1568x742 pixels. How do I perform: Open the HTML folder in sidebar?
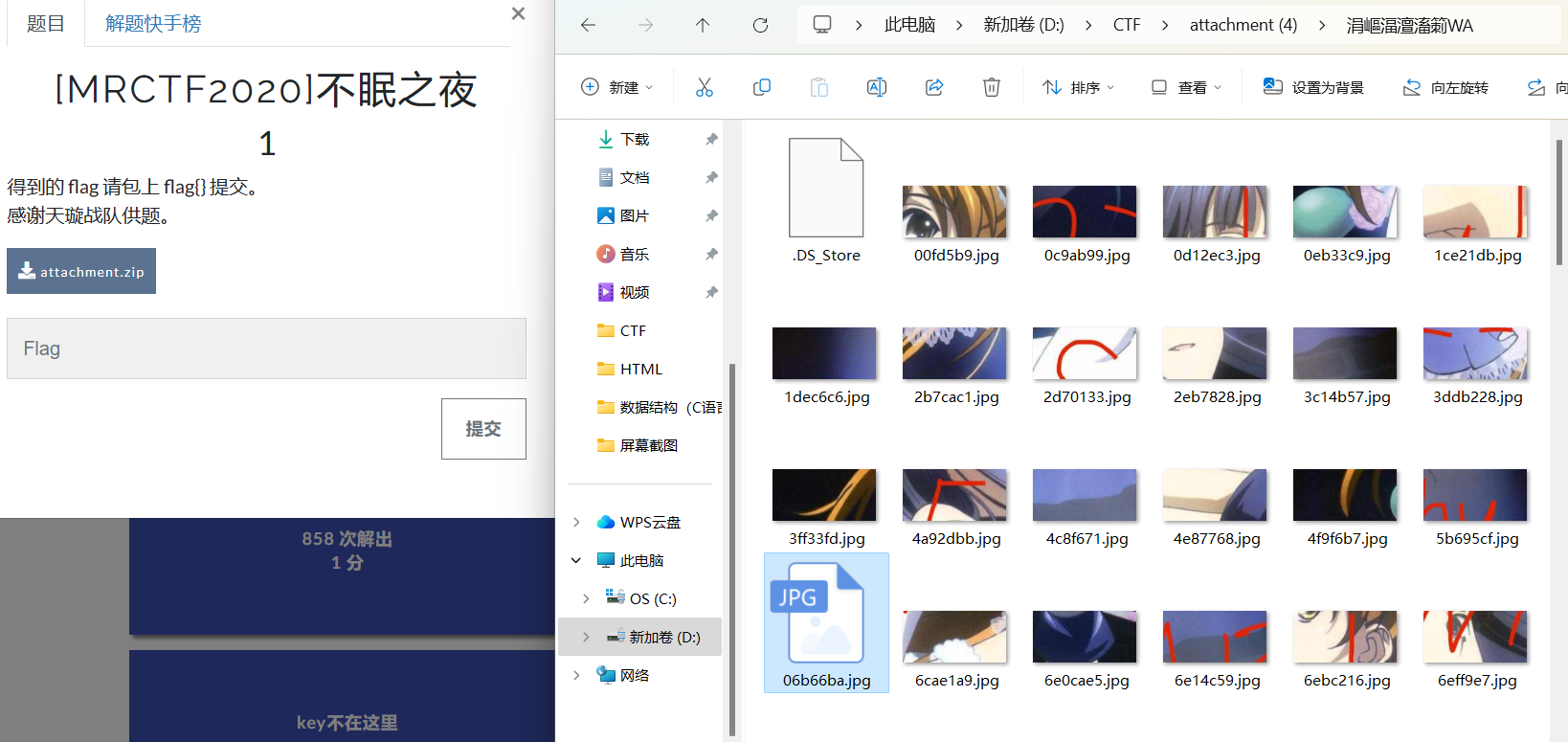point(640,370)
